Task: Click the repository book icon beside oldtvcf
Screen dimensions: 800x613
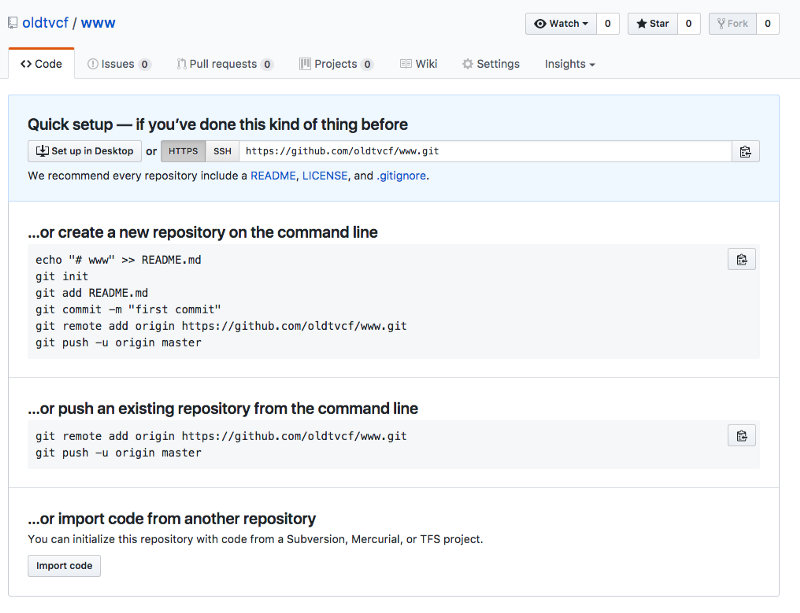Action: click(x=13, y=23)
